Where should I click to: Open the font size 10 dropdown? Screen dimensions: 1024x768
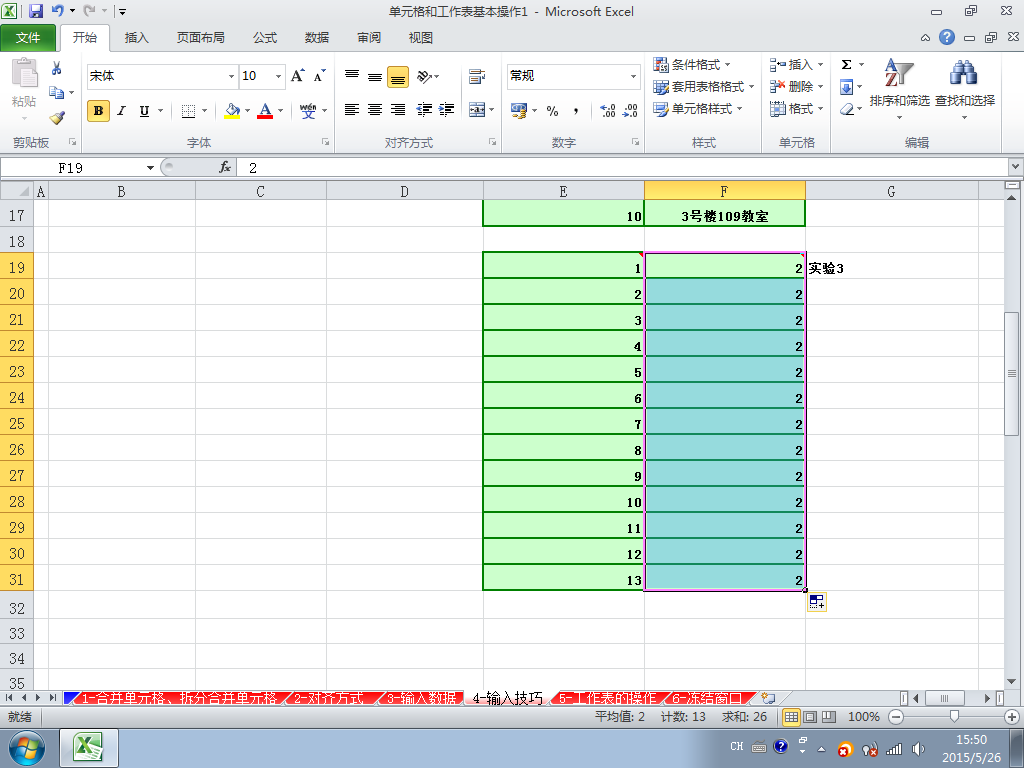pos(278,76)
